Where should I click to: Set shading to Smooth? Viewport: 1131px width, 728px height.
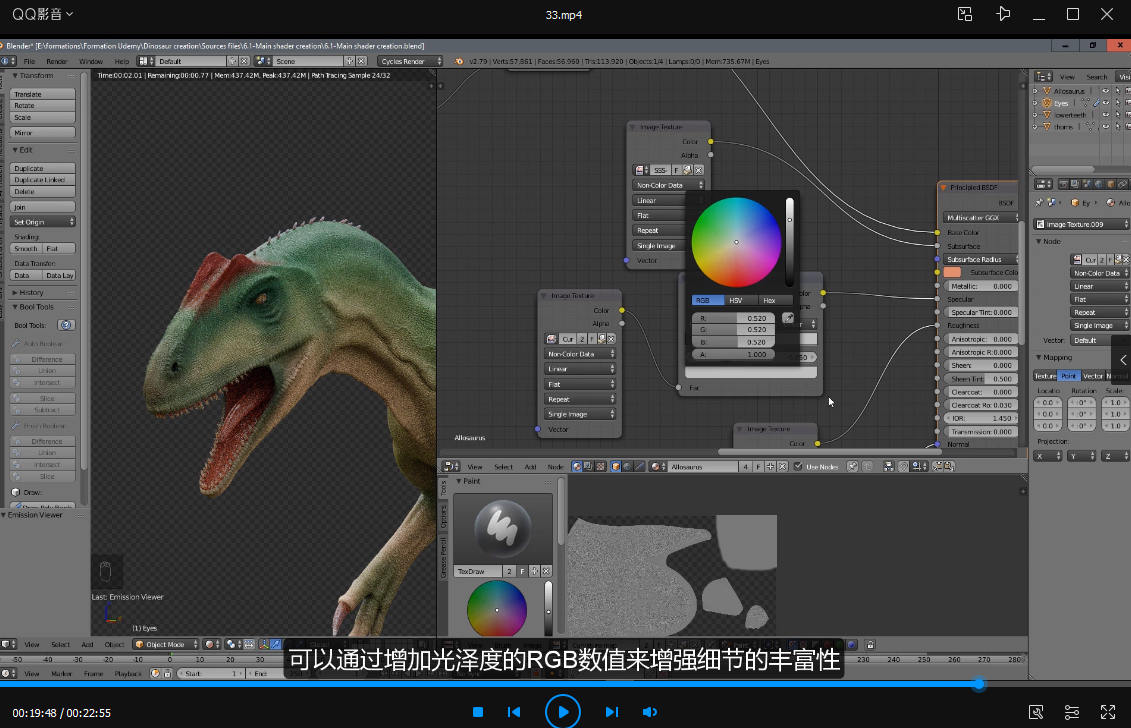pos(26,248)
